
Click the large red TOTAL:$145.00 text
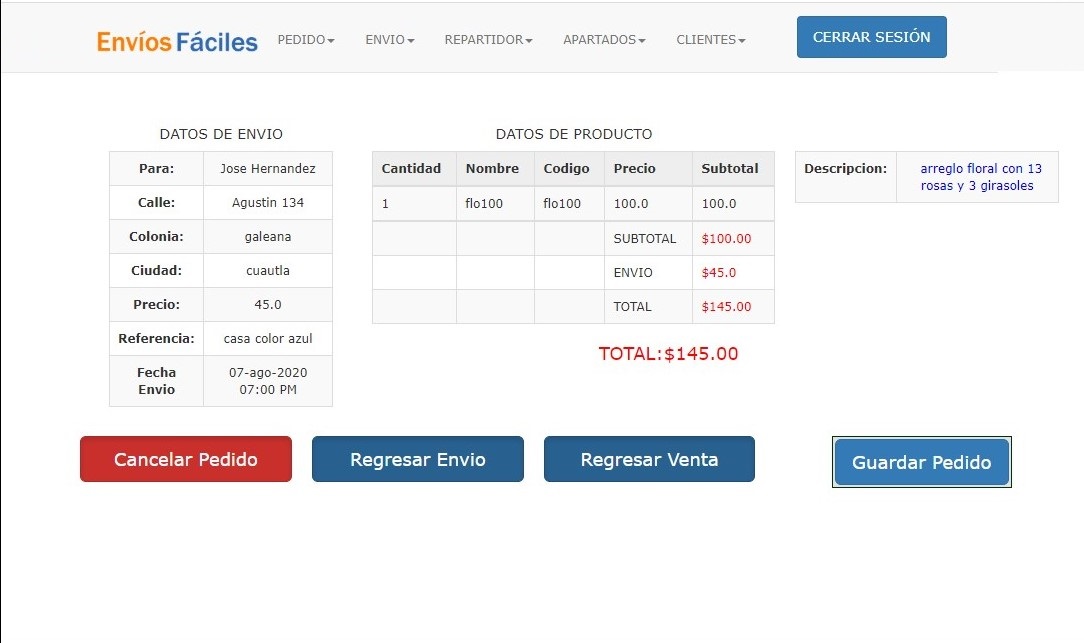[668, 353]
